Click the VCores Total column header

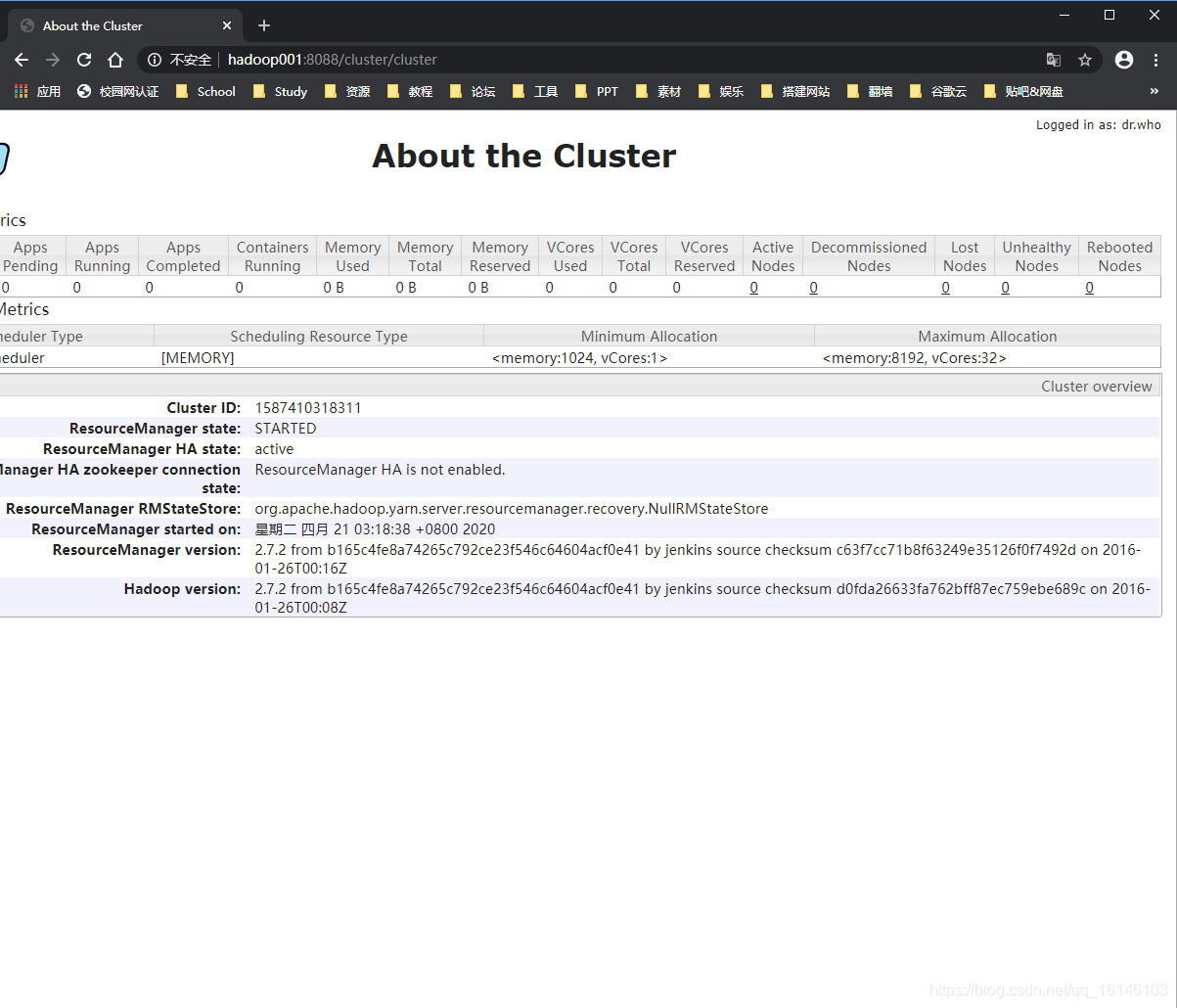point(634,256)
